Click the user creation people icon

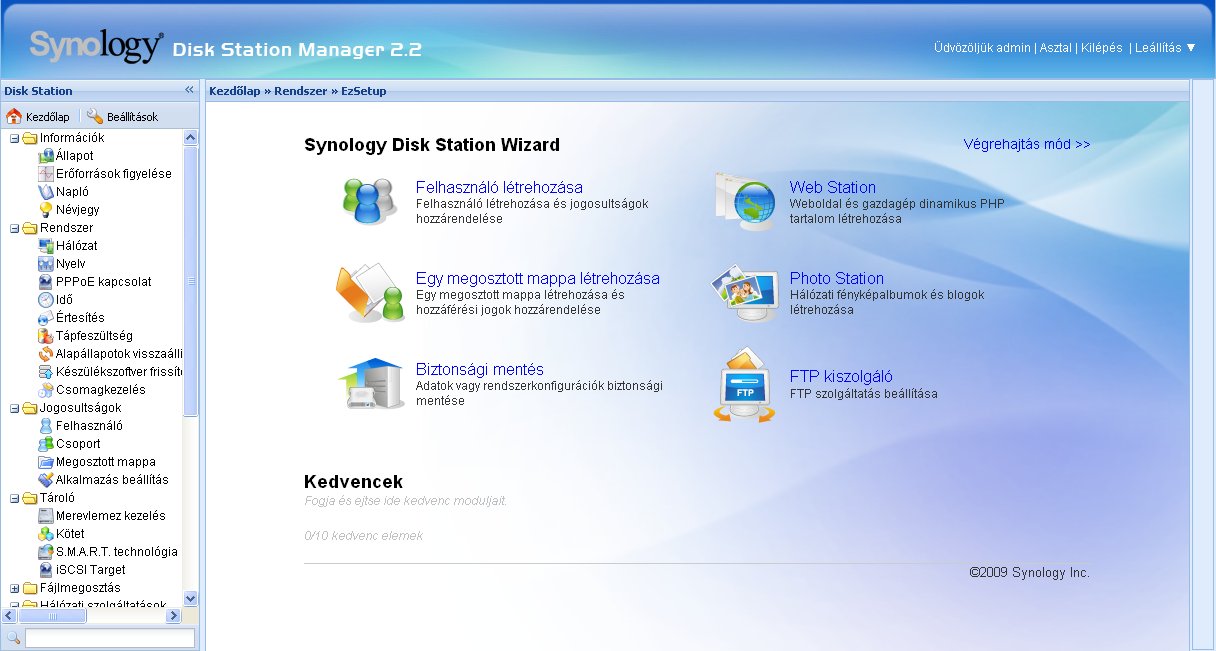pyautogui.click(x=371, y=201)
